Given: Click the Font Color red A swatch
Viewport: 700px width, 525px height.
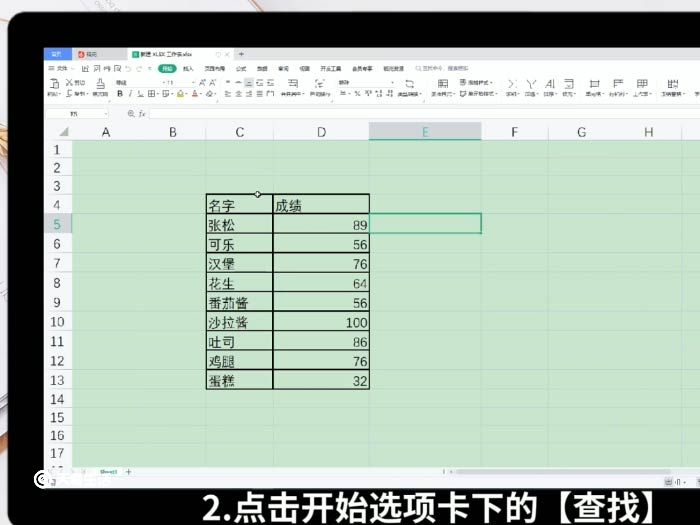Looking at the screenshot, I should tap(195, 94).
